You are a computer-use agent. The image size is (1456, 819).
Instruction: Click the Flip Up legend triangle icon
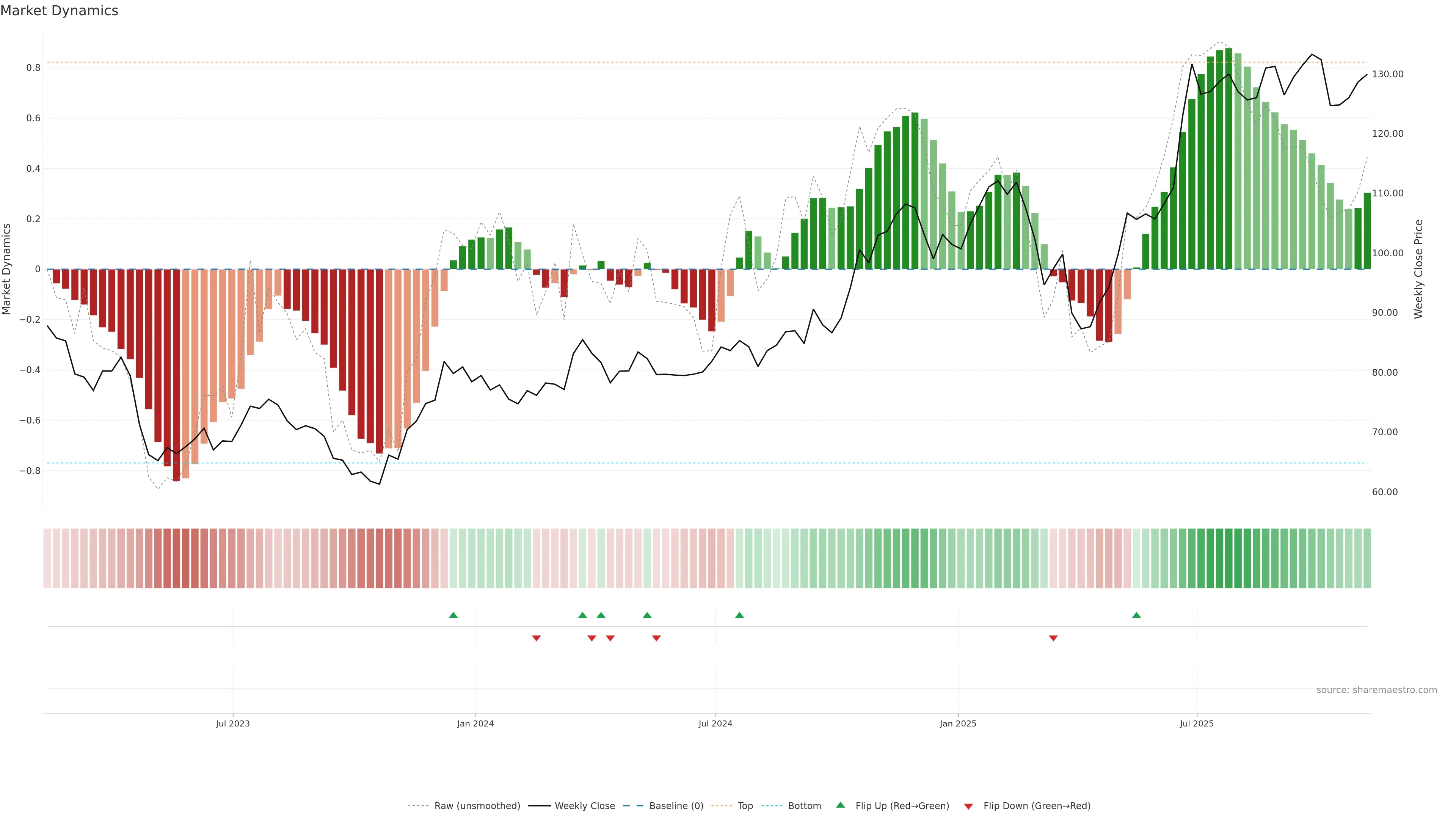pyautogui.click(x=841, y=805)
